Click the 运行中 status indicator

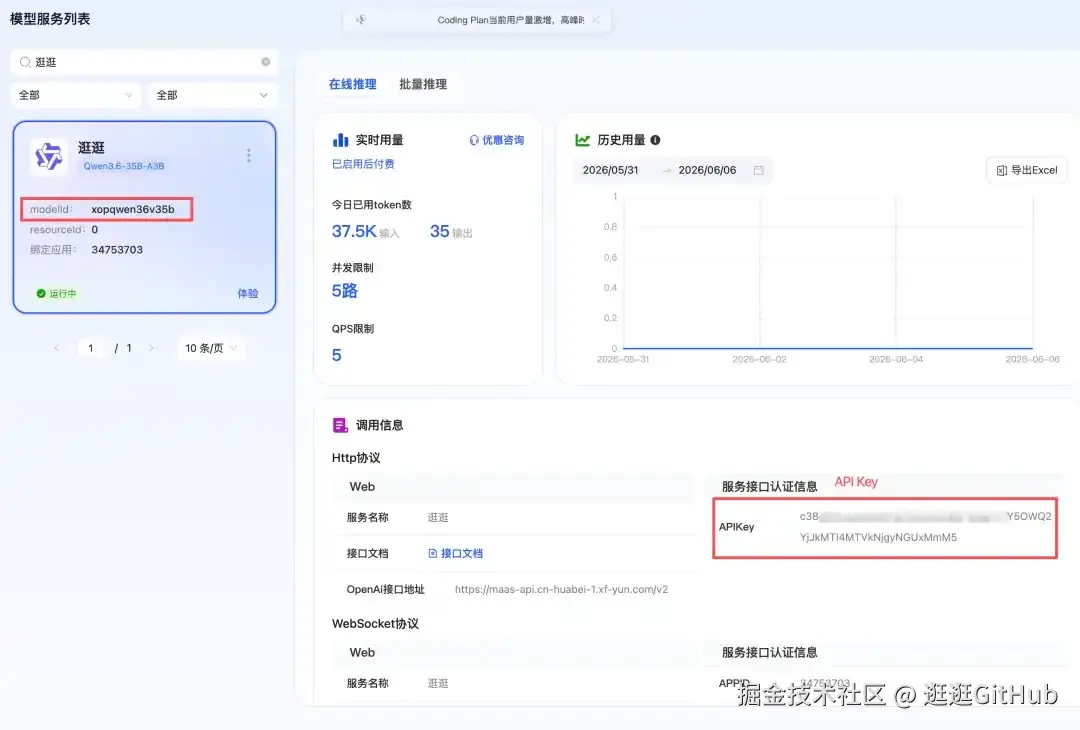click(x=56, y=293)
